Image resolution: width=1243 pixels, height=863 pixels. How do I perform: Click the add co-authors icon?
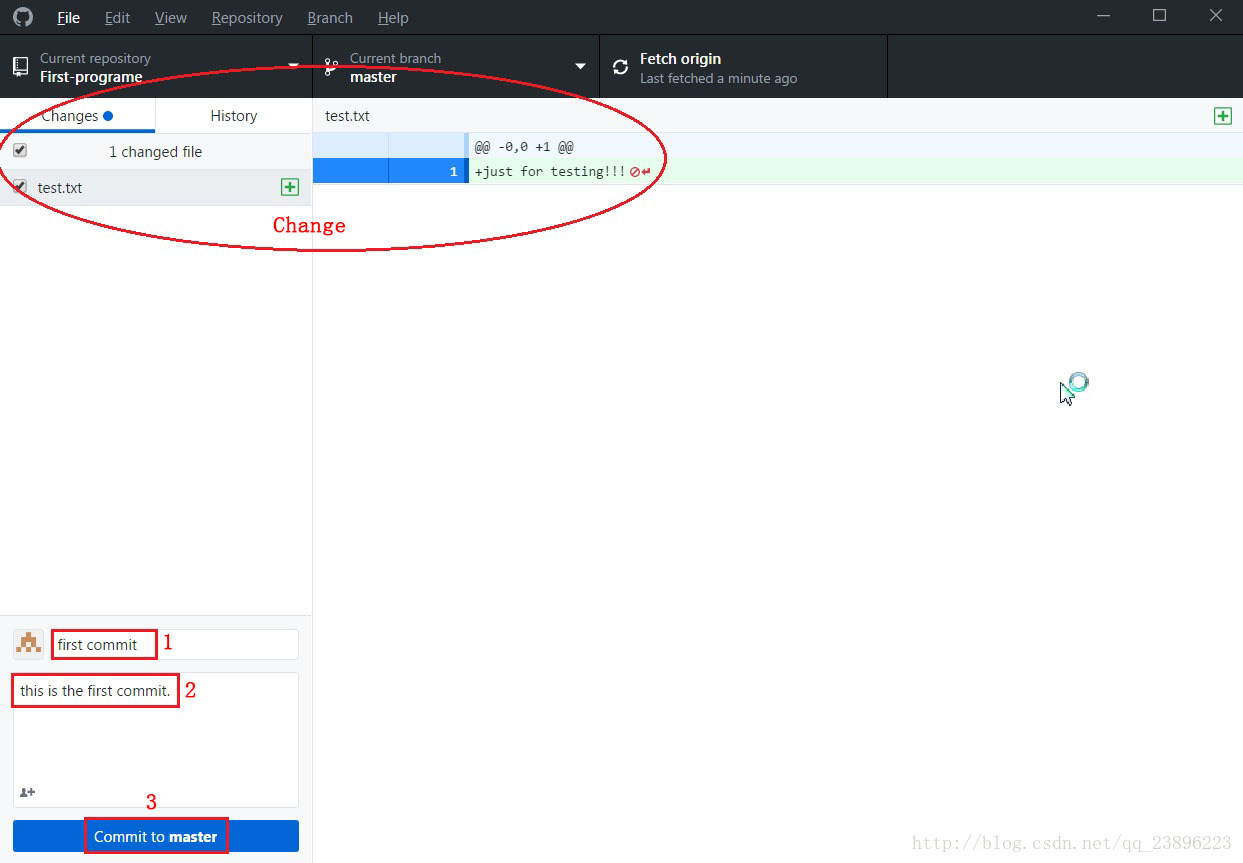point(27,792)
